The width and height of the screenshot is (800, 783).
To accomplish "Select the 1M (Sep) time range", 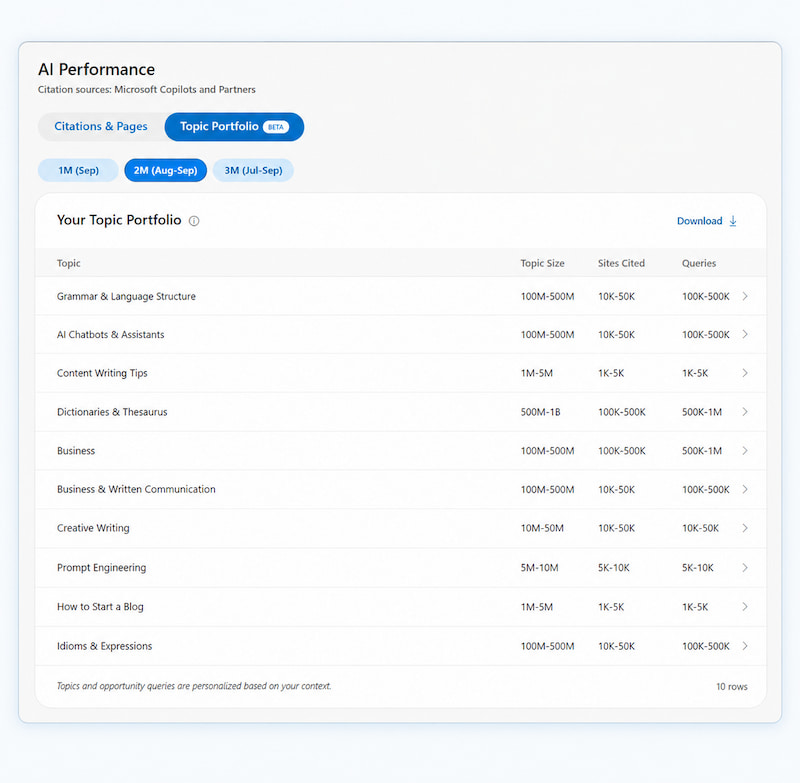I will click(78, 170).
